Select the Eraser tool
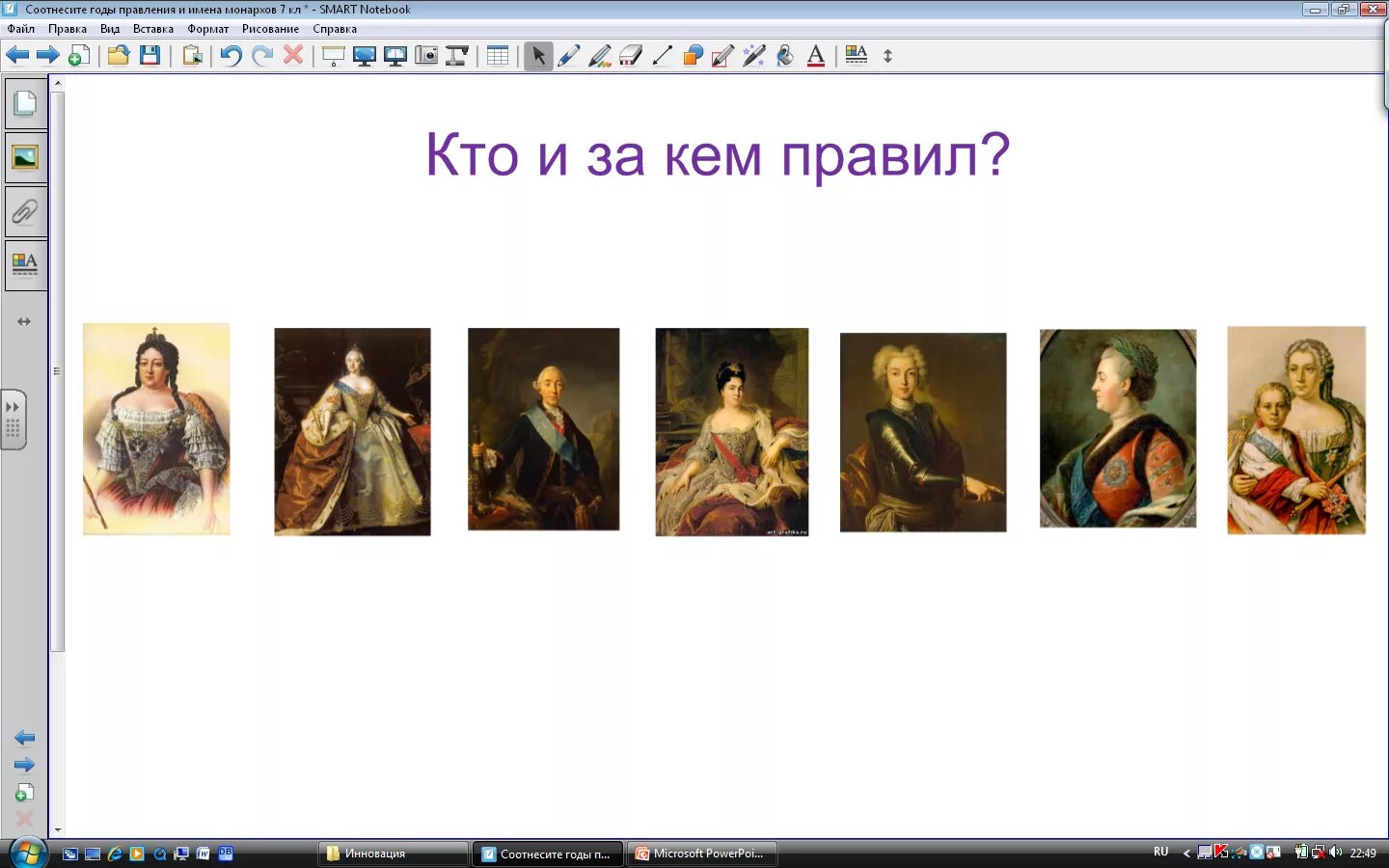This screenshot has width=1389, height=868. coord(631,55)
